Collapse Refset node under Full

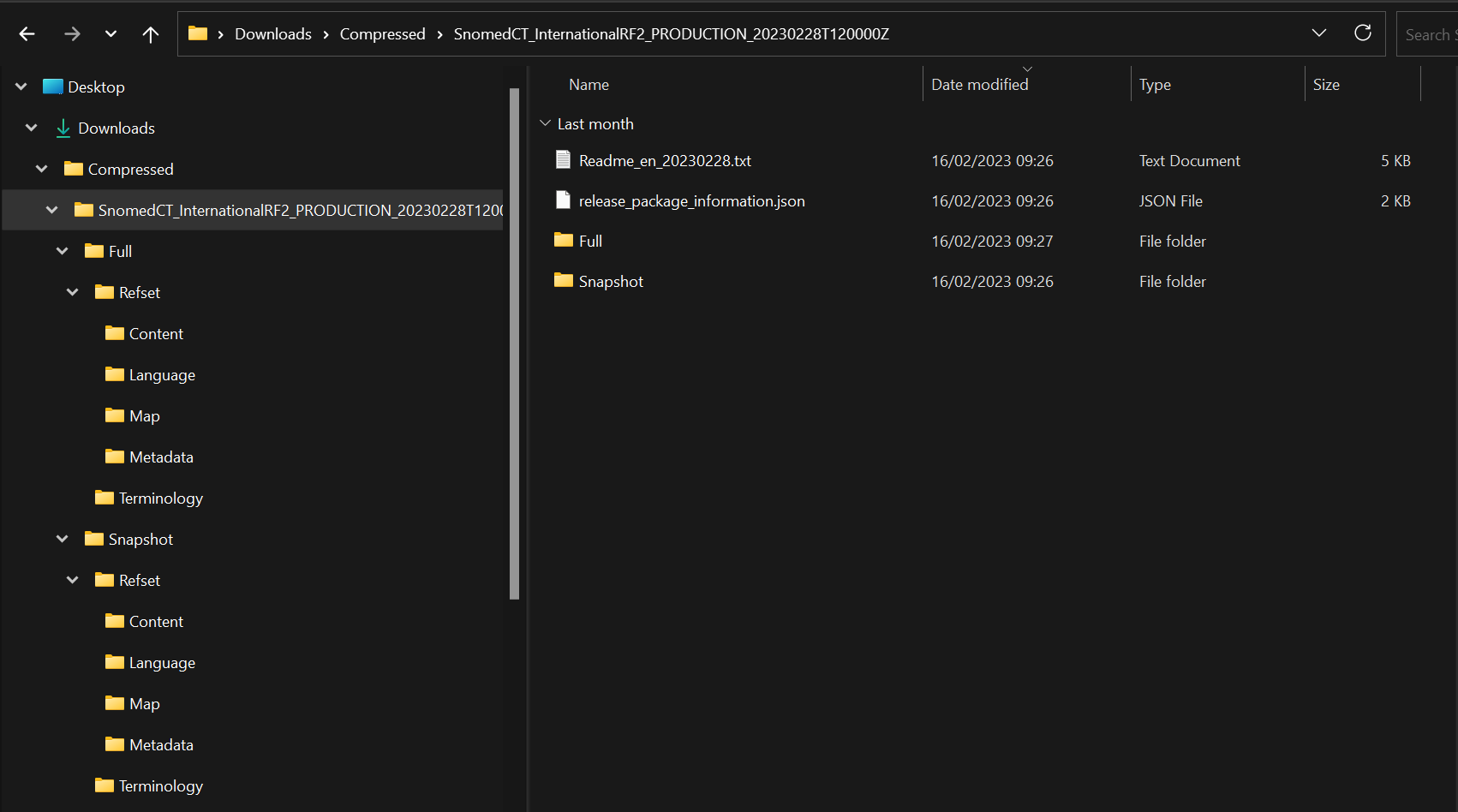tap(73, 293)
